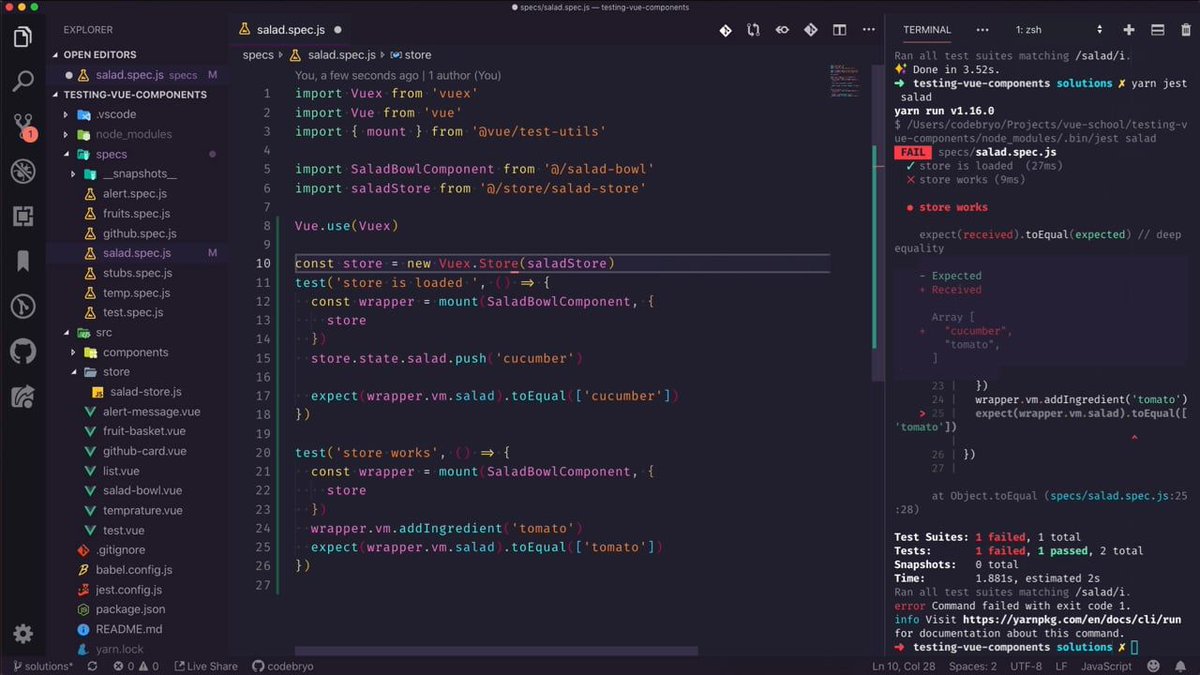Open the Extensions view icon

pyautogui.click(x=22, y=216)
